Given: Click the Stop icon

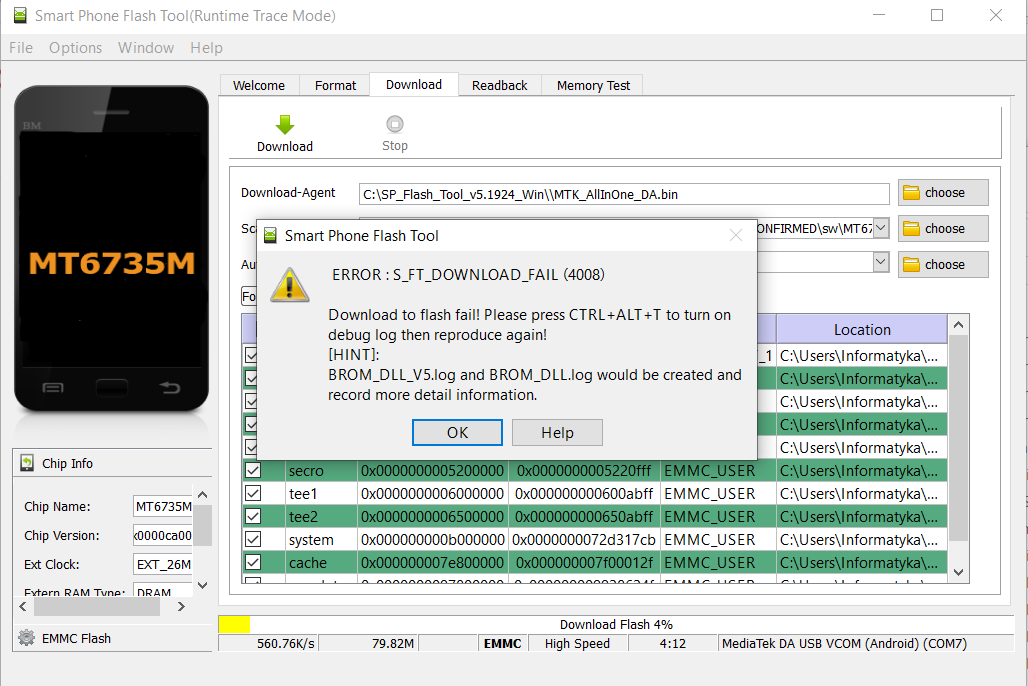Looking at the screenshot, I should coord(395,124).
